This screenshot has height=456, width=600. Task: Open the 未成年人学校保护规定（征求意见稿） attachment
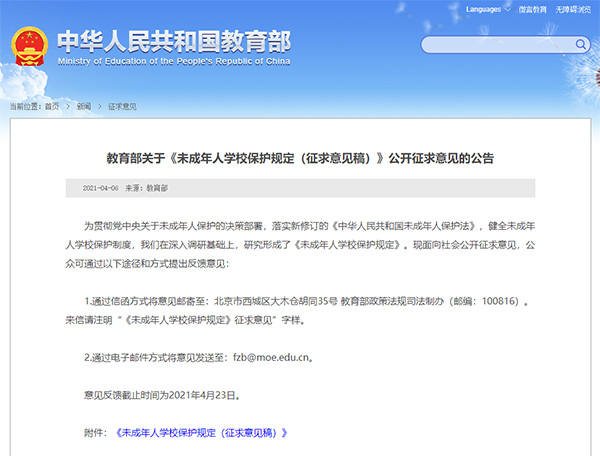[202, 432]
